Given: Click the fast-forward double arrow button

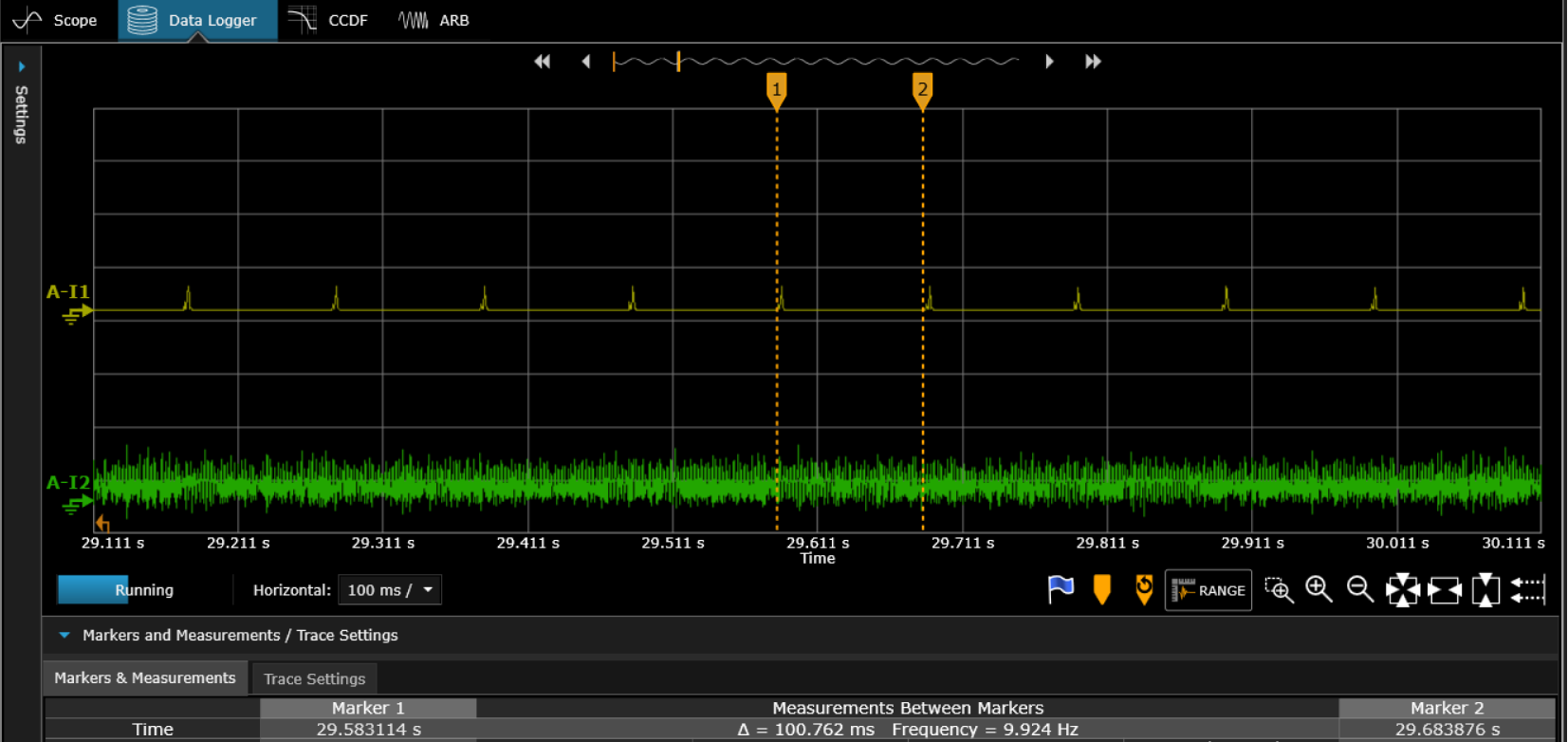Looking at the screenshot, I should pos(1093,62).
